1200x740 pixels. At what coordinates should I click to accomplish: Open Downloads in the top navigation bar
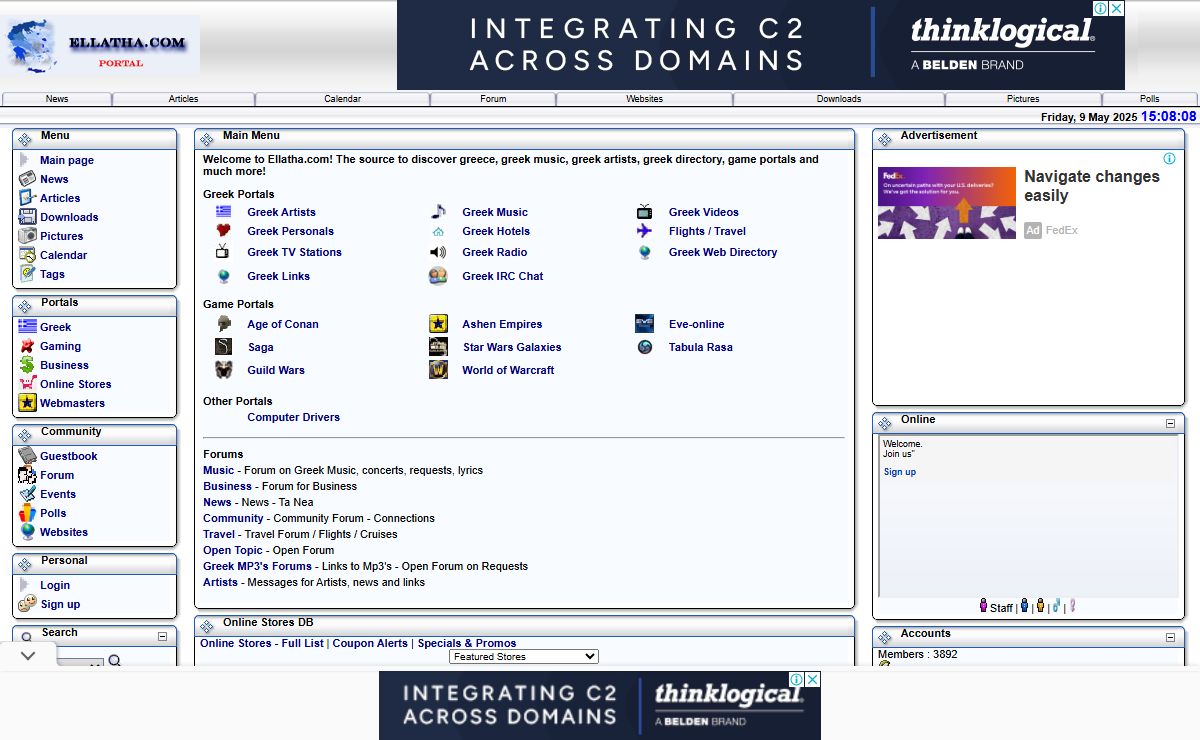point(839,99)
